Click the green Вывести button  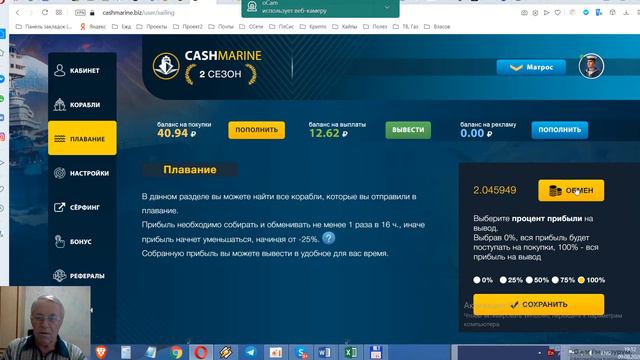point(408,130)
